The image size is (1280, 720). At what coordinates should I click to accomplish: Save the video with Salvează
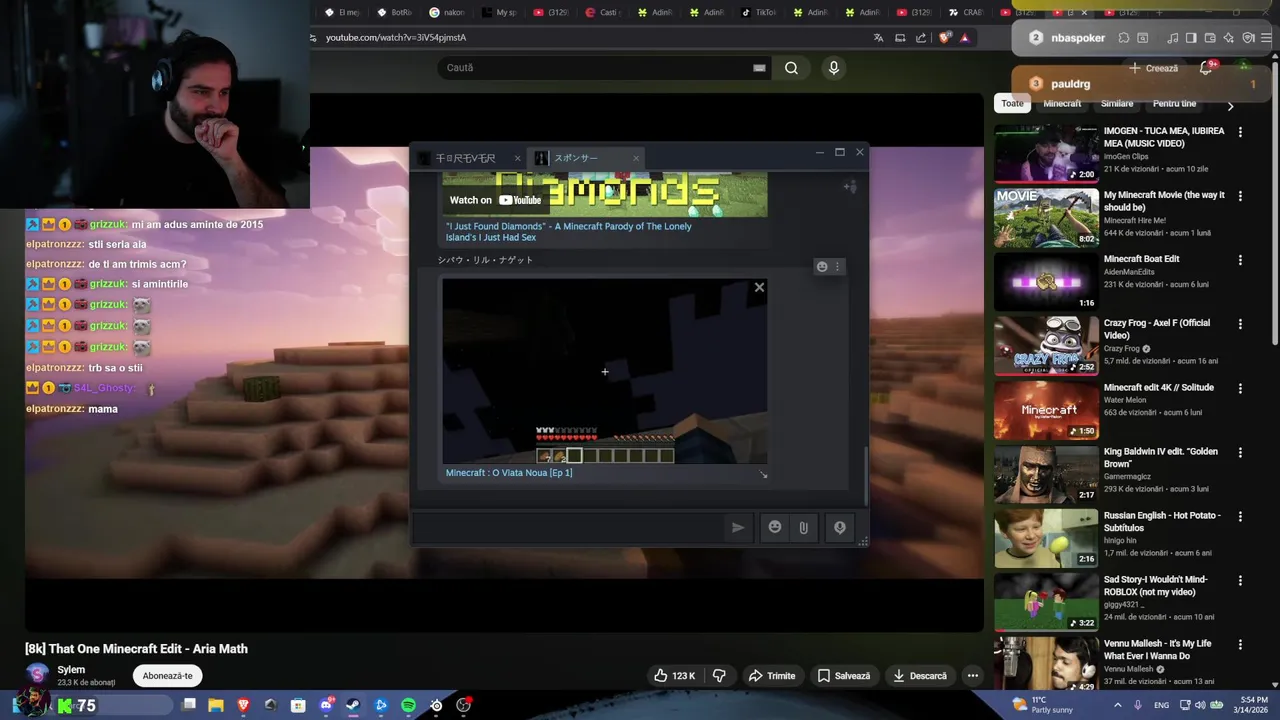844,676
